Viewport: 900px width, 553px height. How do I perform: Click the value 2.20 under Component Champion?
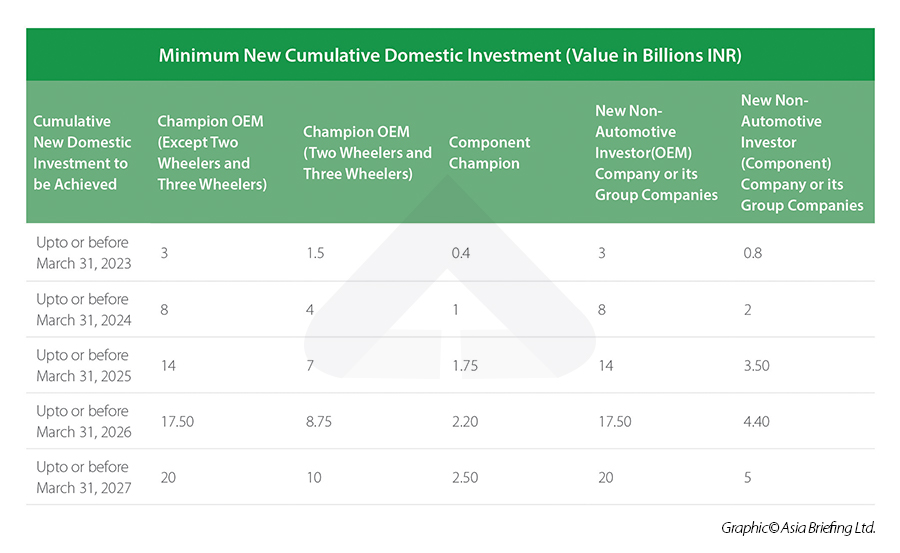click(x=465, y=422)
